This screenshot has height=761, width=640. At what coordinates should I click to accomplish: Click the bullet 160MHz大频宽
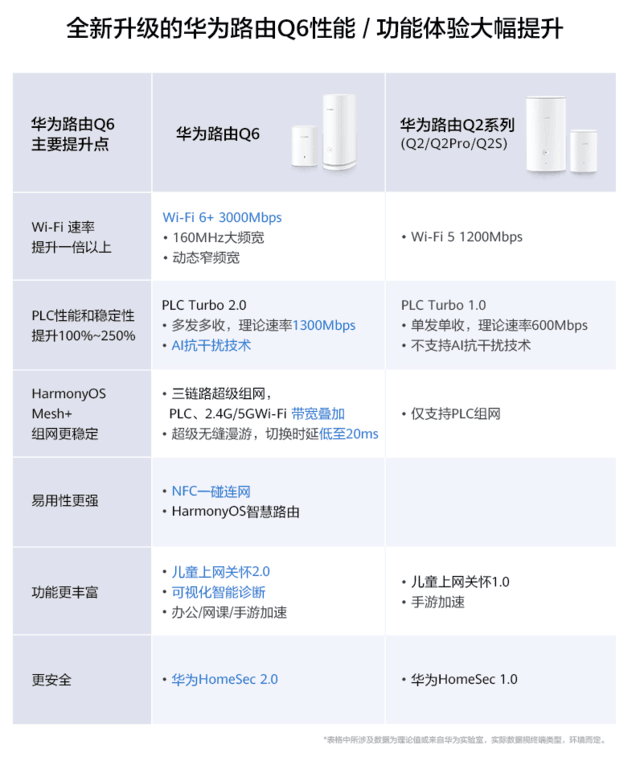coord(213,237)
